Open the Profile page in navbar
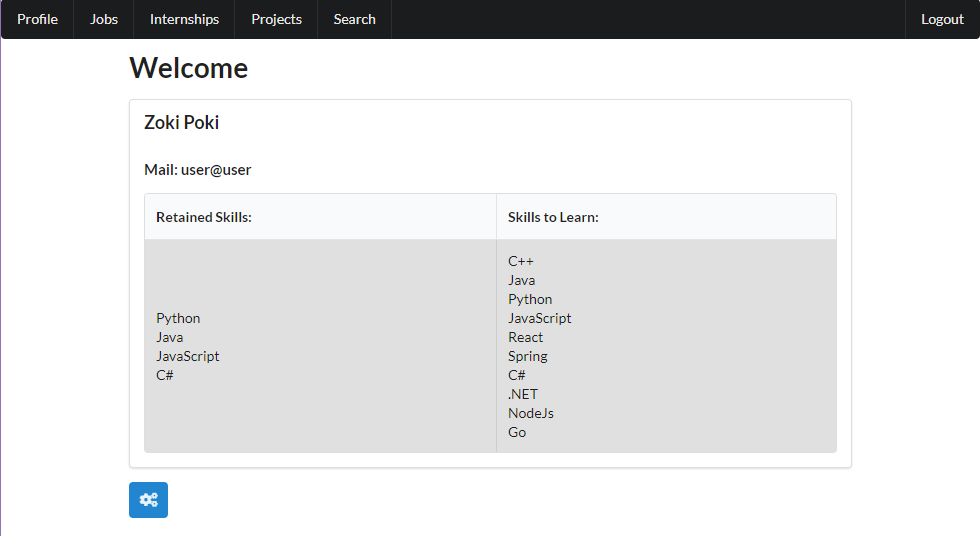The image size is (980, 536). [x=37, y=19]
